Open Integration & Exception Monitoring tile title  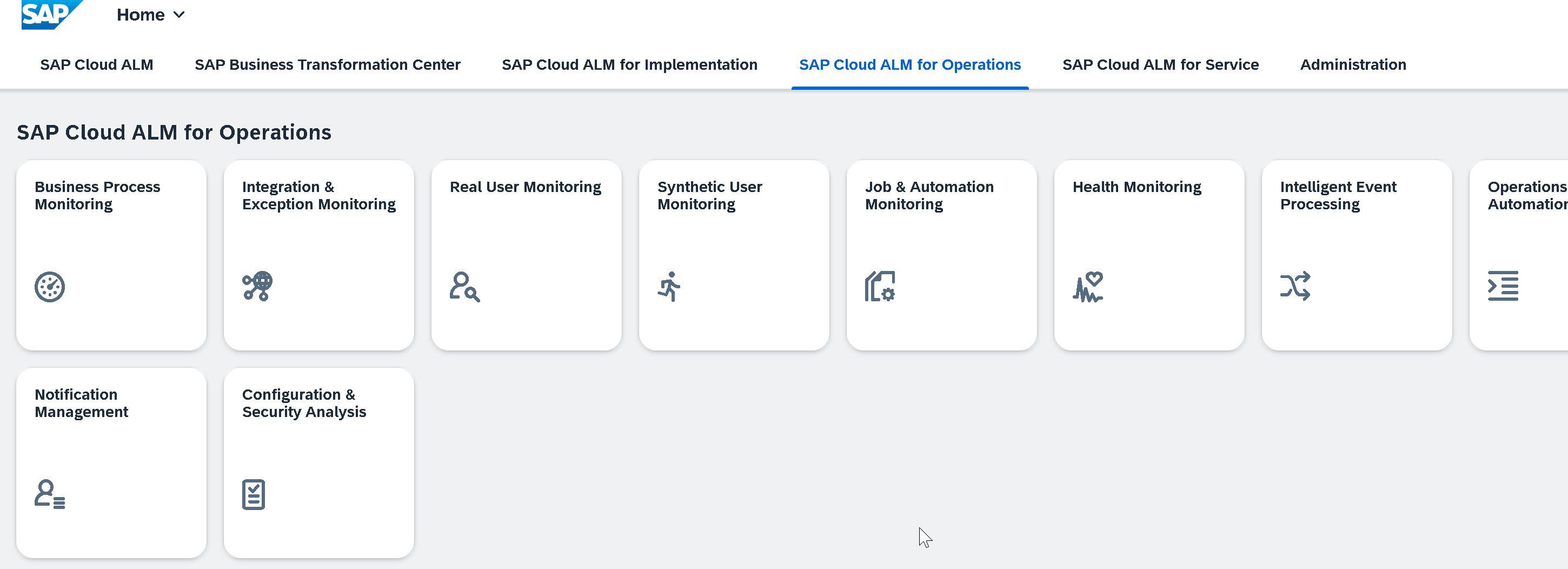[x=319, y=196]
